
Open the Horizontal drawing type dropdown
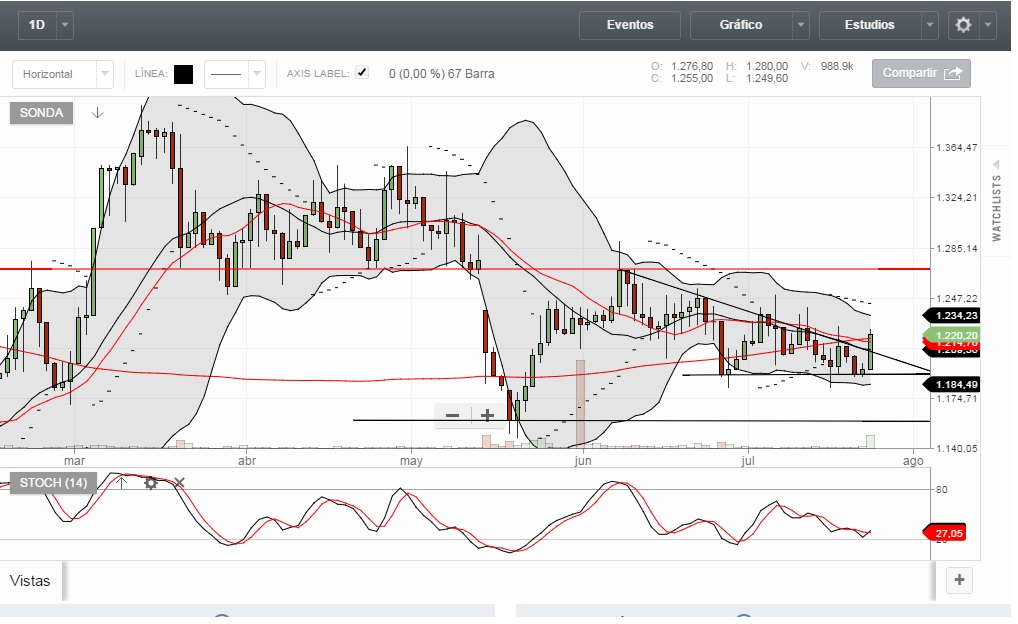coord(105,74)
